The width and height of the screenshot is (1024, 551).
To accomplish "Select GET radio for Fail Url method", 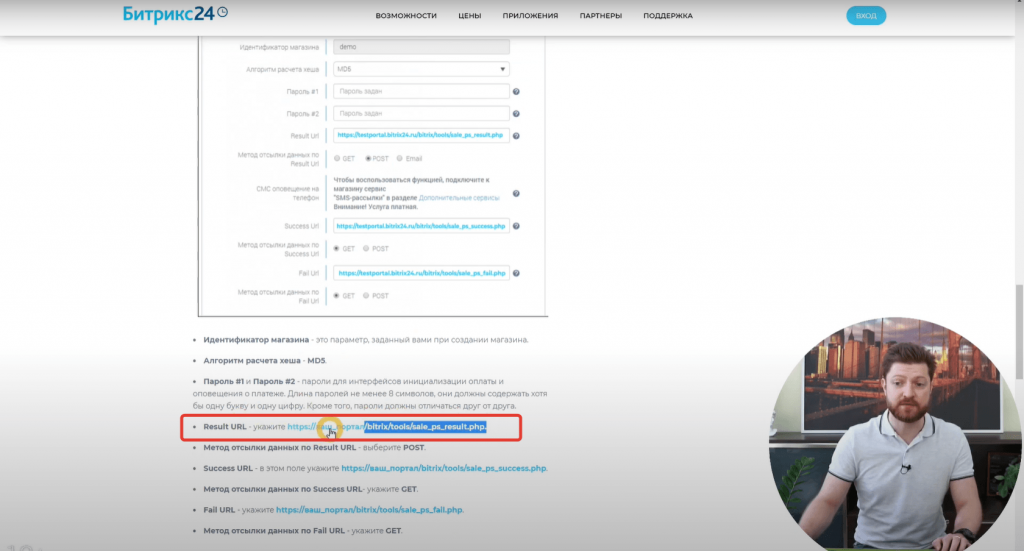I will (336, 296).
